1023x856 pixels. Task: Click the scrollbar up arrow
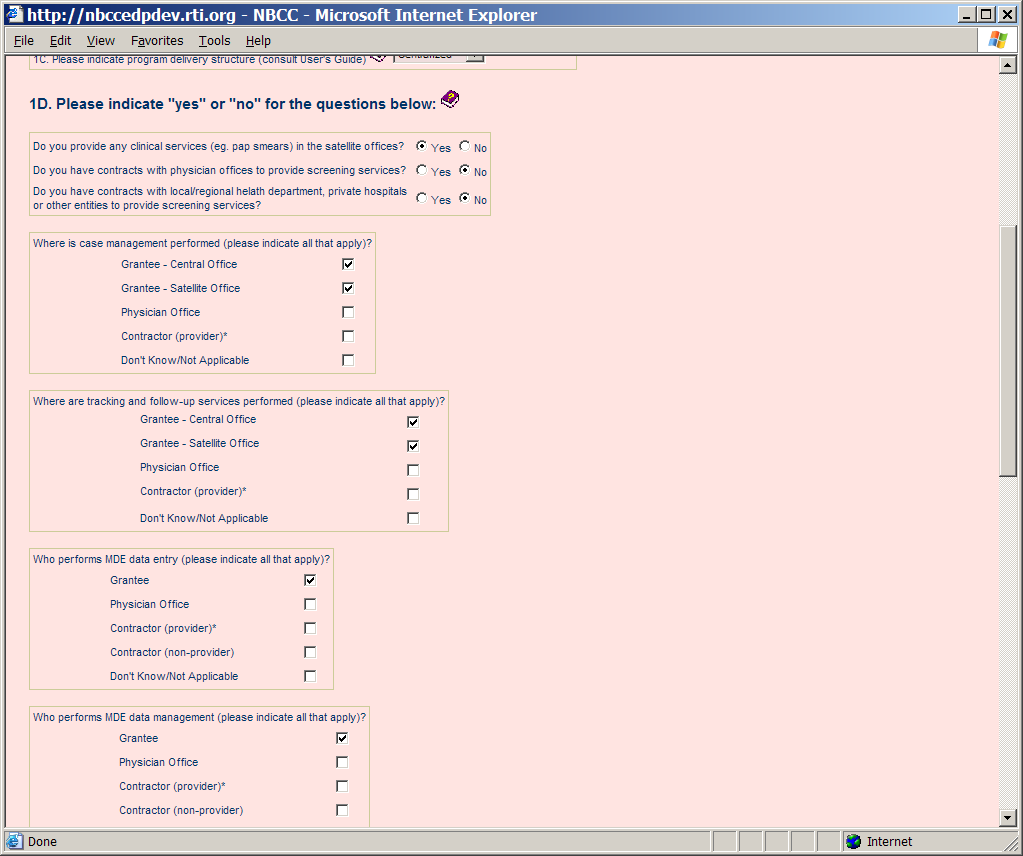(x=1008, y=65)
